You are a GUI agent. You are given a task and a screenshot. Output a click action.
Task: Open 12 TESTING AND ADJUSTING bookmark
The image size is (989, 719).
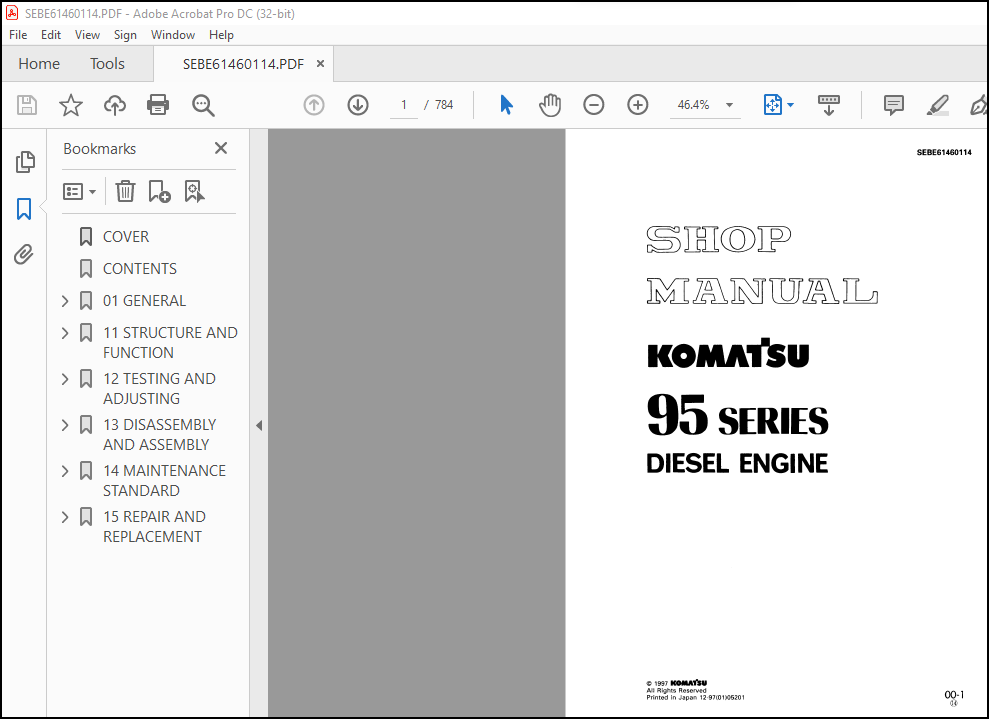(x=160, y=389)
